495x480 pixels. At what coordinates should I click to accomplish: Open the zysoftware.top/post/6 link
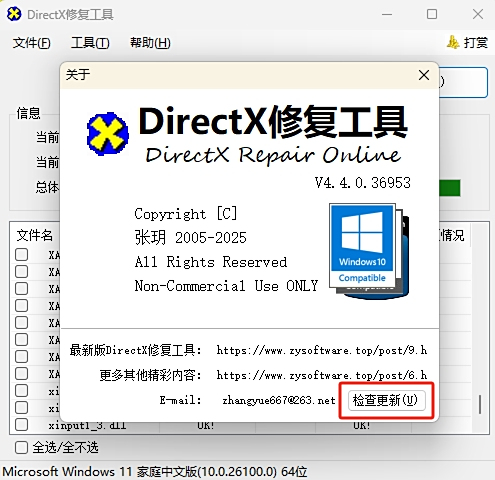tap(322, 375)
